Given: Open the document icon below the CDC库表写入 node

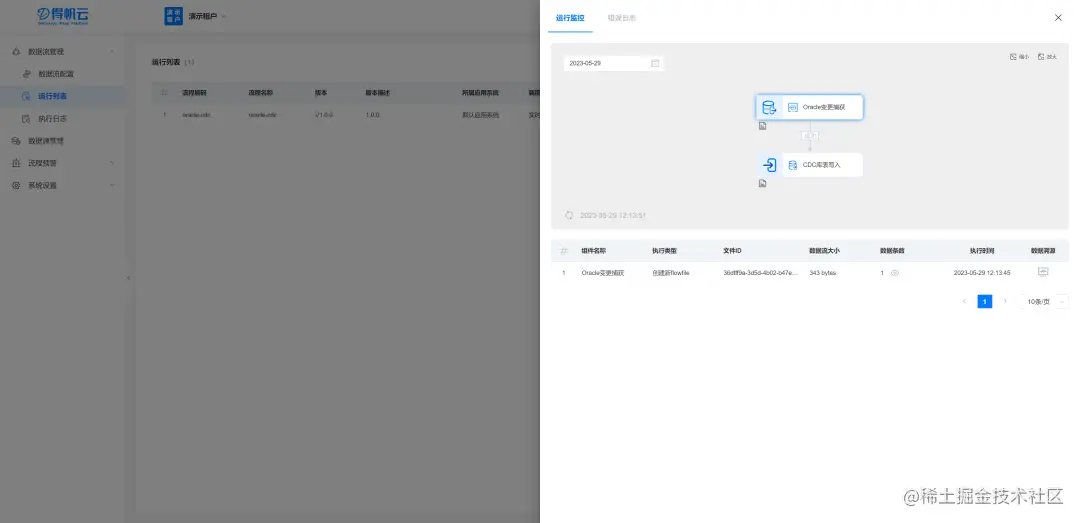Looking at the screenshot, I should pyautogui.click(x=762, y=183).
